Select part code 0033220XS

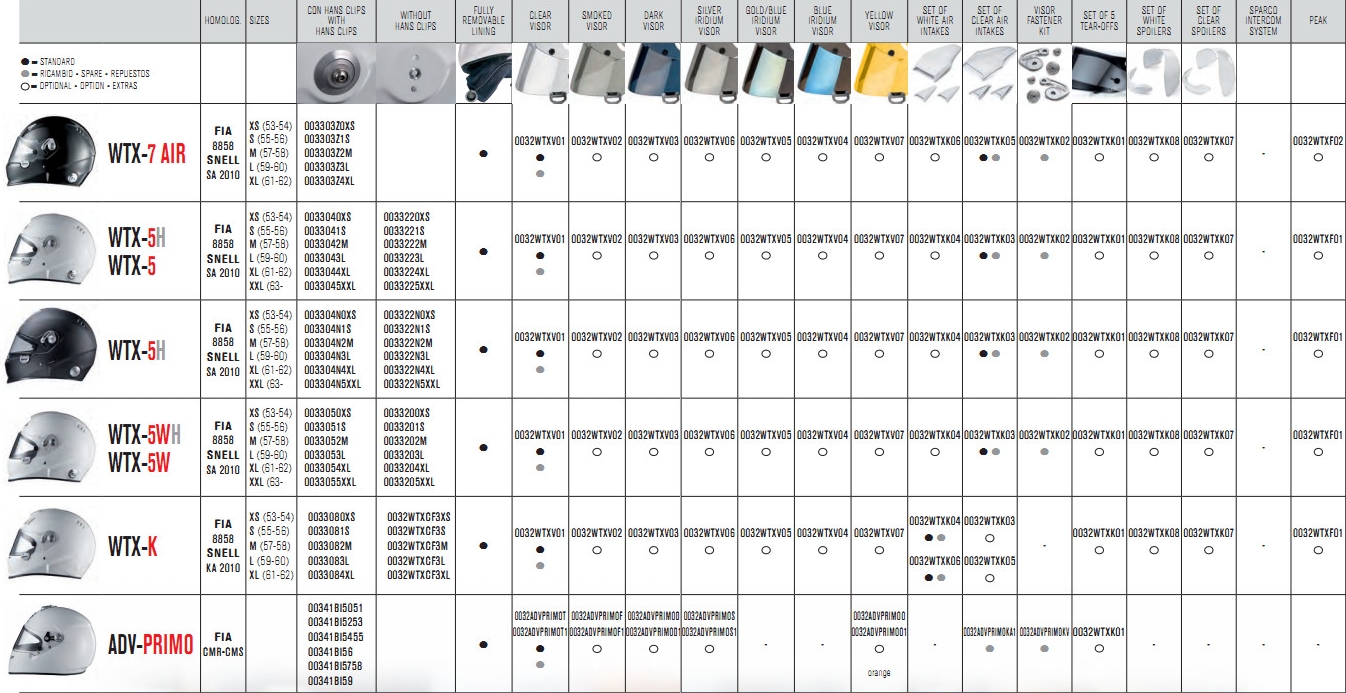[x=407, y=216]
